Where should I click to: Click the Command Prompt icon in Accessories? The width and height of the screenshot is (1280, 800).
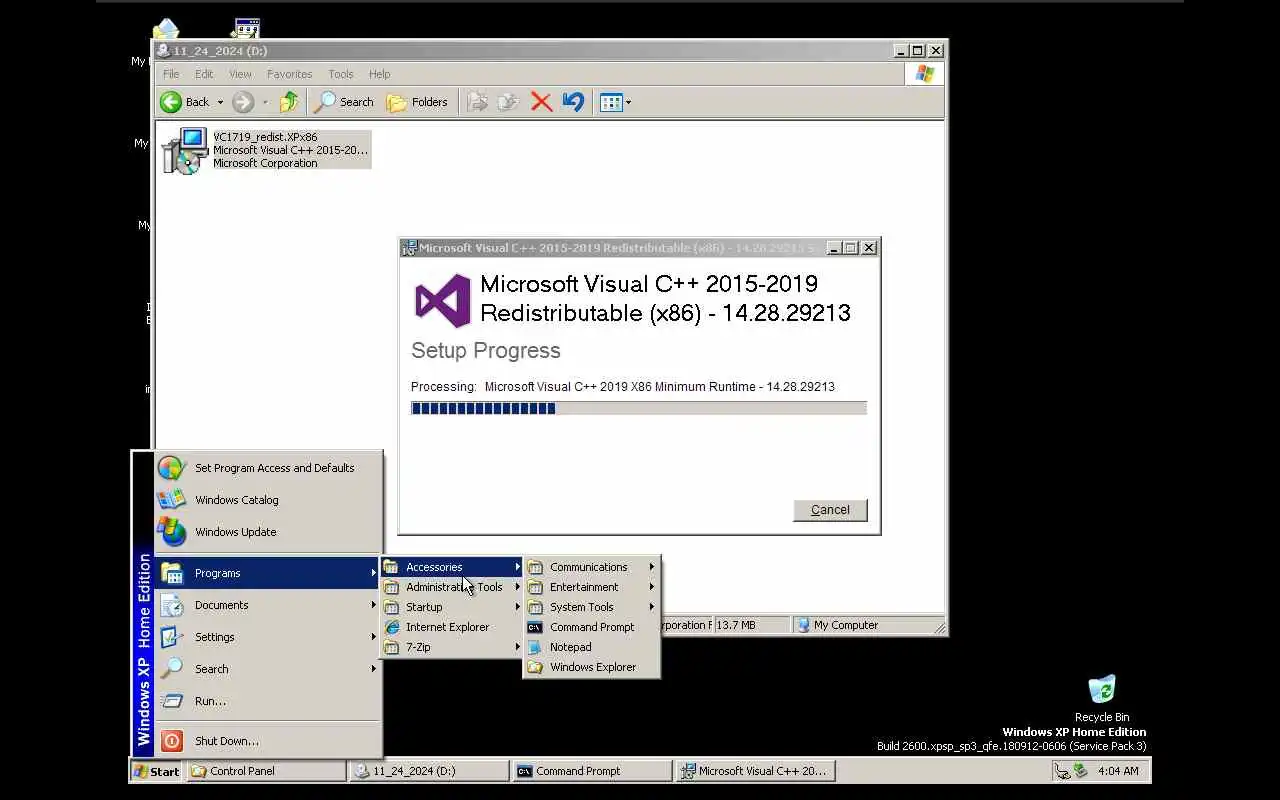tap(535, 627)
